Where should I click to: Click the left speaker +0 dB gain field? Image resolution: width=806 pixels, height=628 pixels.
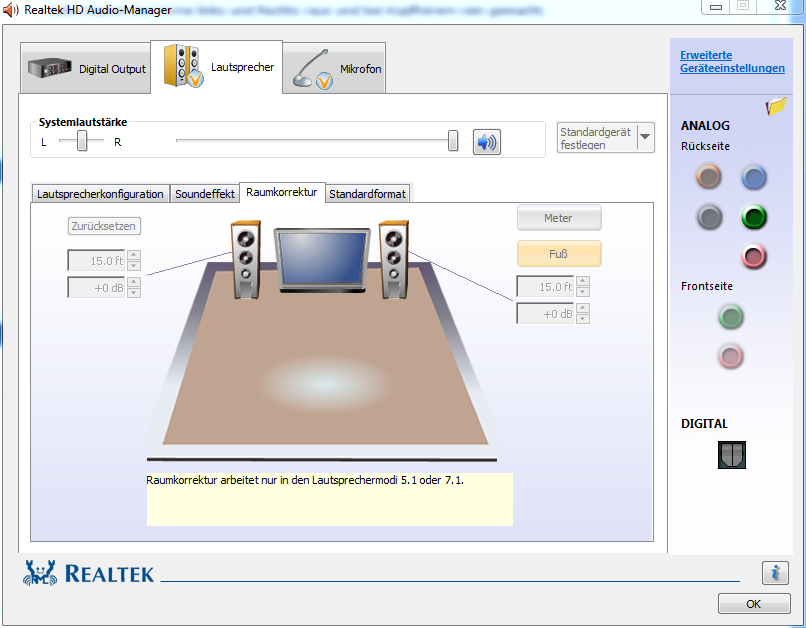tap(97, 288)
